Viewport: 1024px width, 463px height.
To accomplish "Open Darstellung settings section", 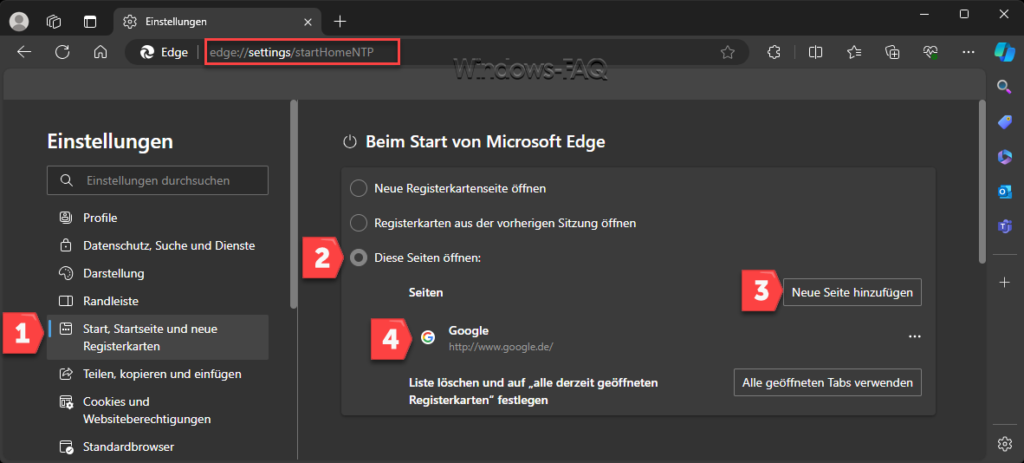I will tap(157, 273).
